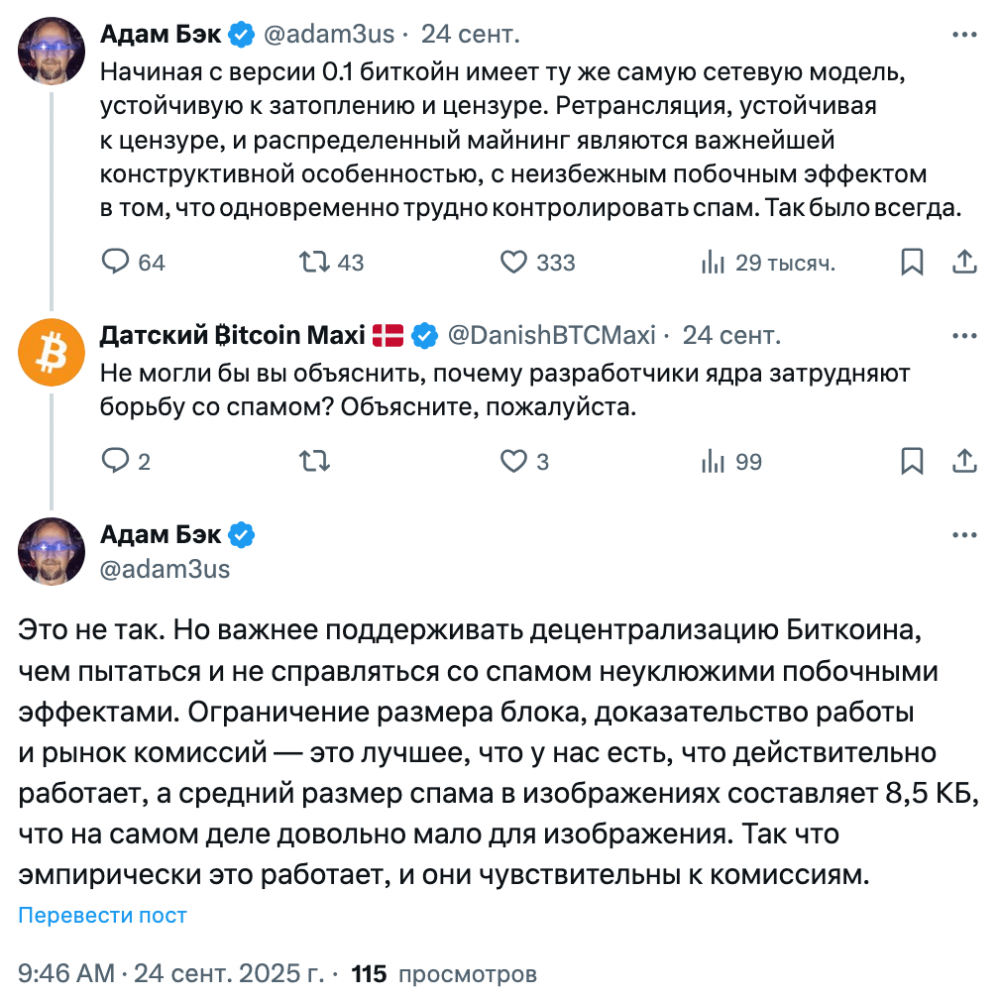This screenshot has height=1000, width=1000.
Task: Share the first tweet via share icon
Action: click(964, 261)
